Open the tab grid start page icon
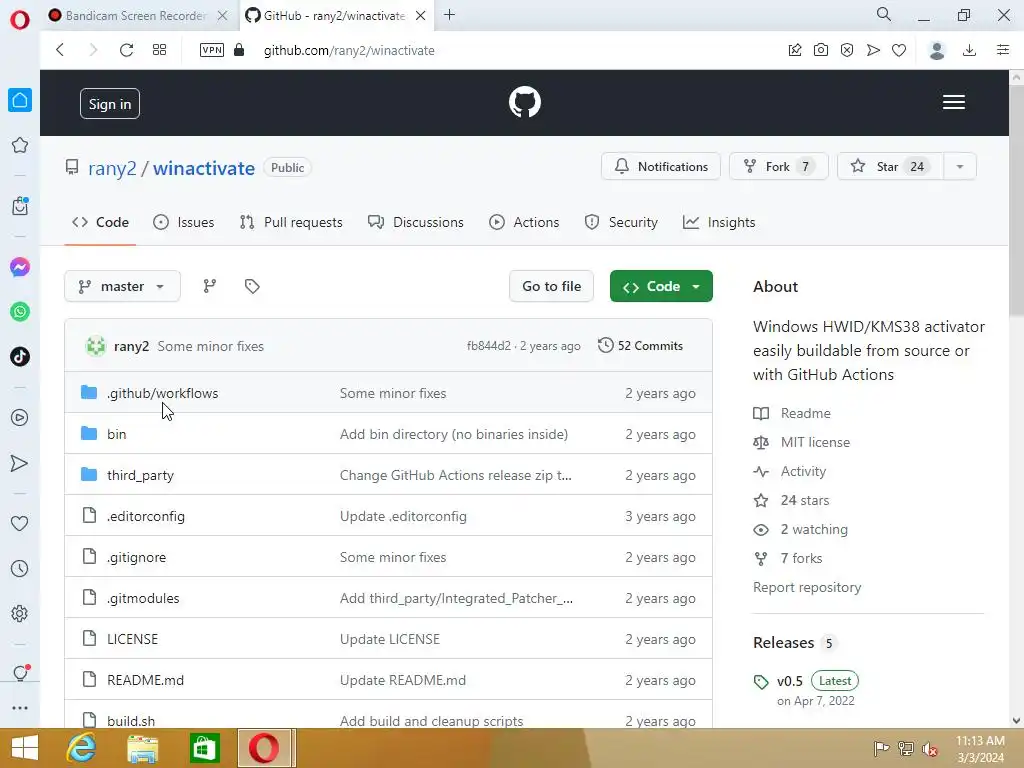 [x=159, y=50]
